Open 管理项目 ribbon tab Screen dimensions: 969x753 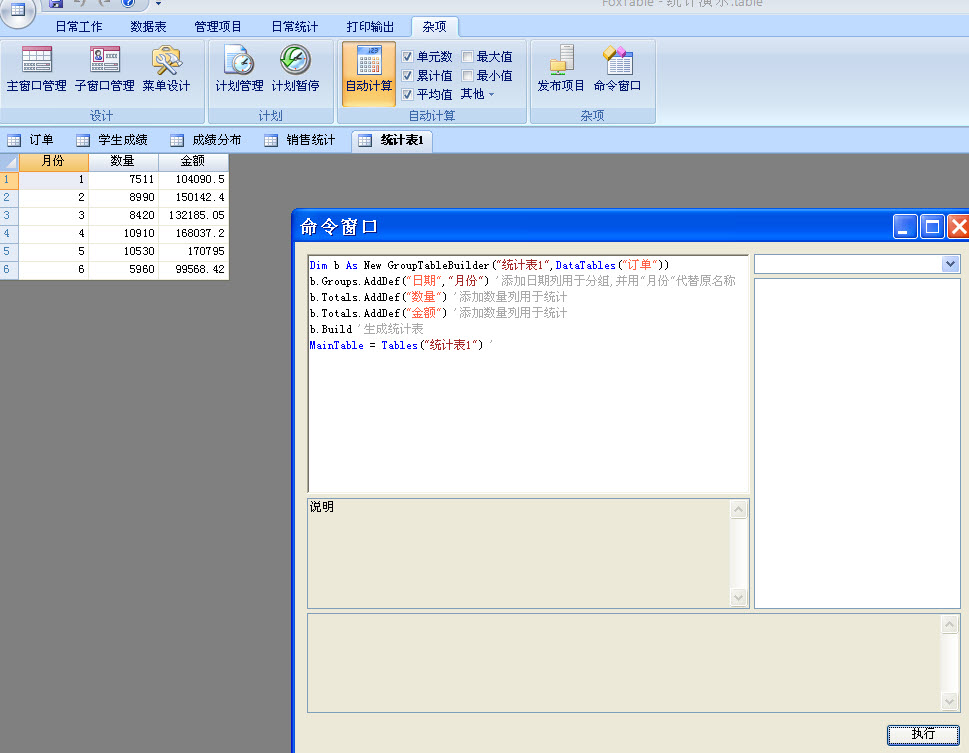coord(218,27)
